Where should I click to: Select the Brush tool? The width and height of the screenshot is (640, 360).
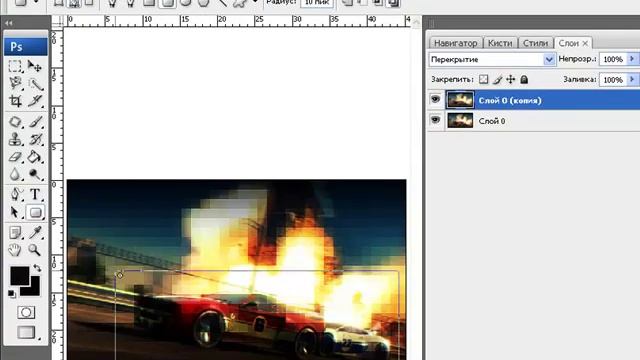(x=35, y=122)
